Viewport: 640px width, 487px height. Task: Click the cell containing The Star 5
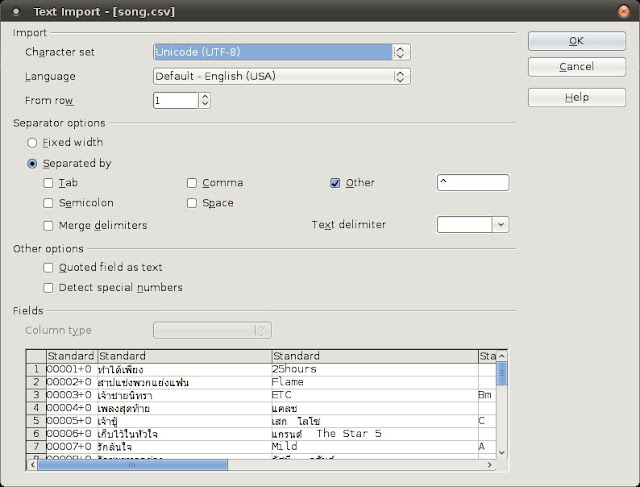pos(375,434)
